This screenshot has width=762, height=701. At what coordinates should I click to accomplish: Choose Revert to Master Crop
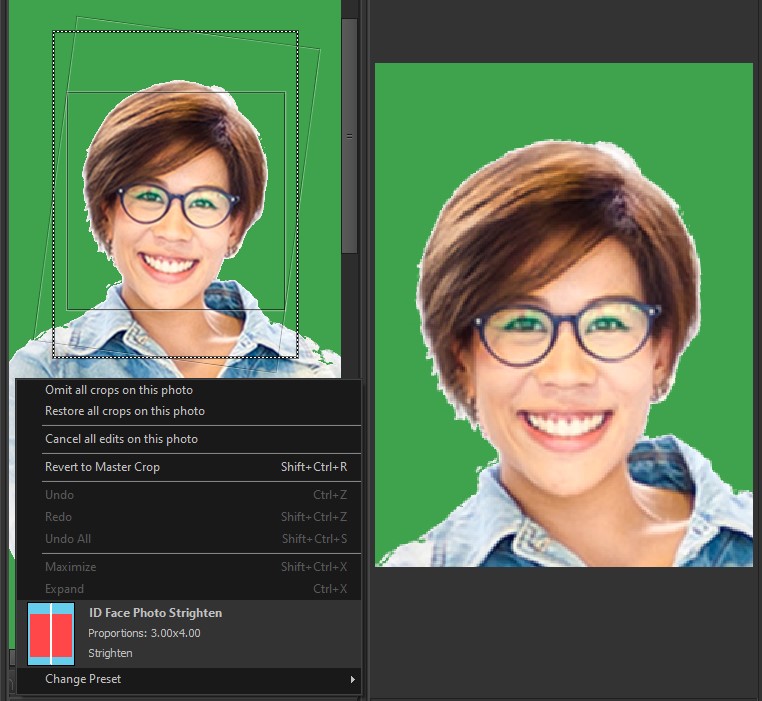point(102,467)
